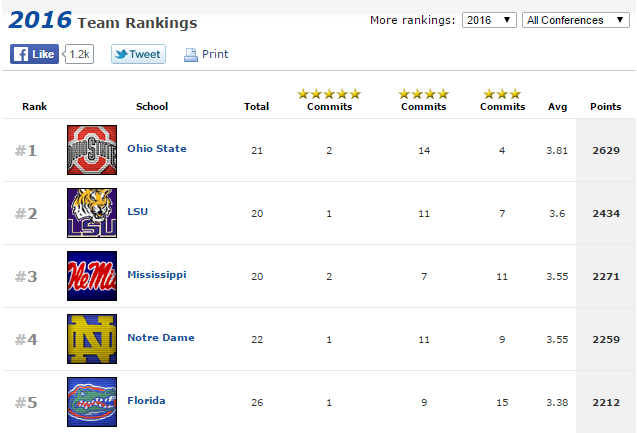This screenshot has height=433, width=637.
Task: Click the Ohio State team logo
Action: click(92, 150)
